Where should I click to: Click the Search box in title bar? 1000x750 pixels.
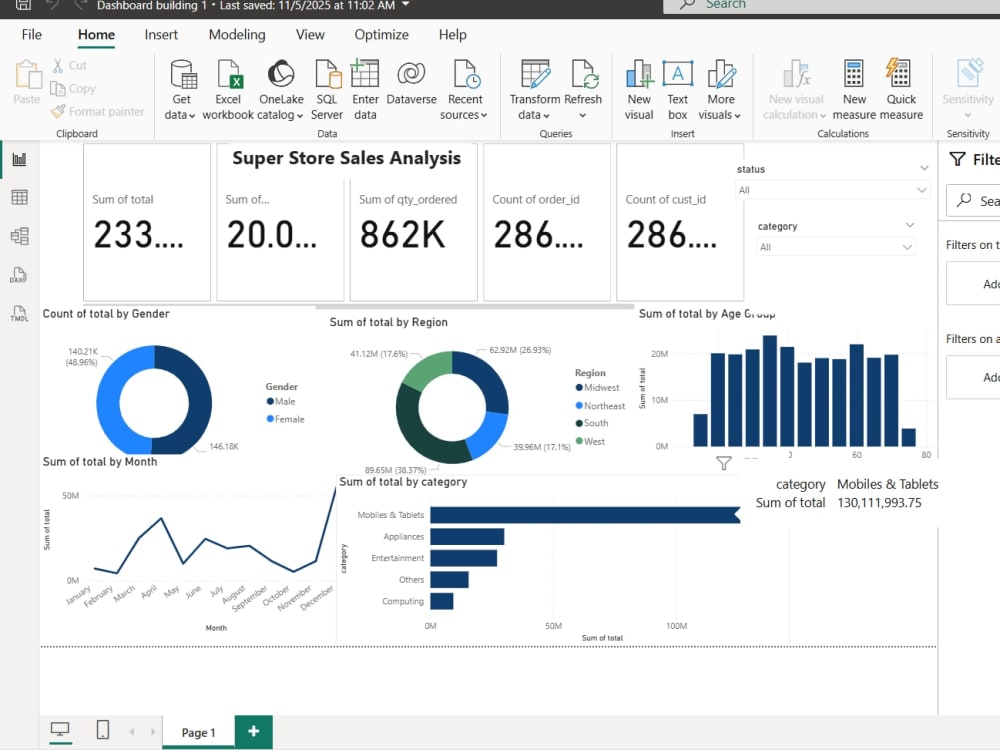pos(832,5)
